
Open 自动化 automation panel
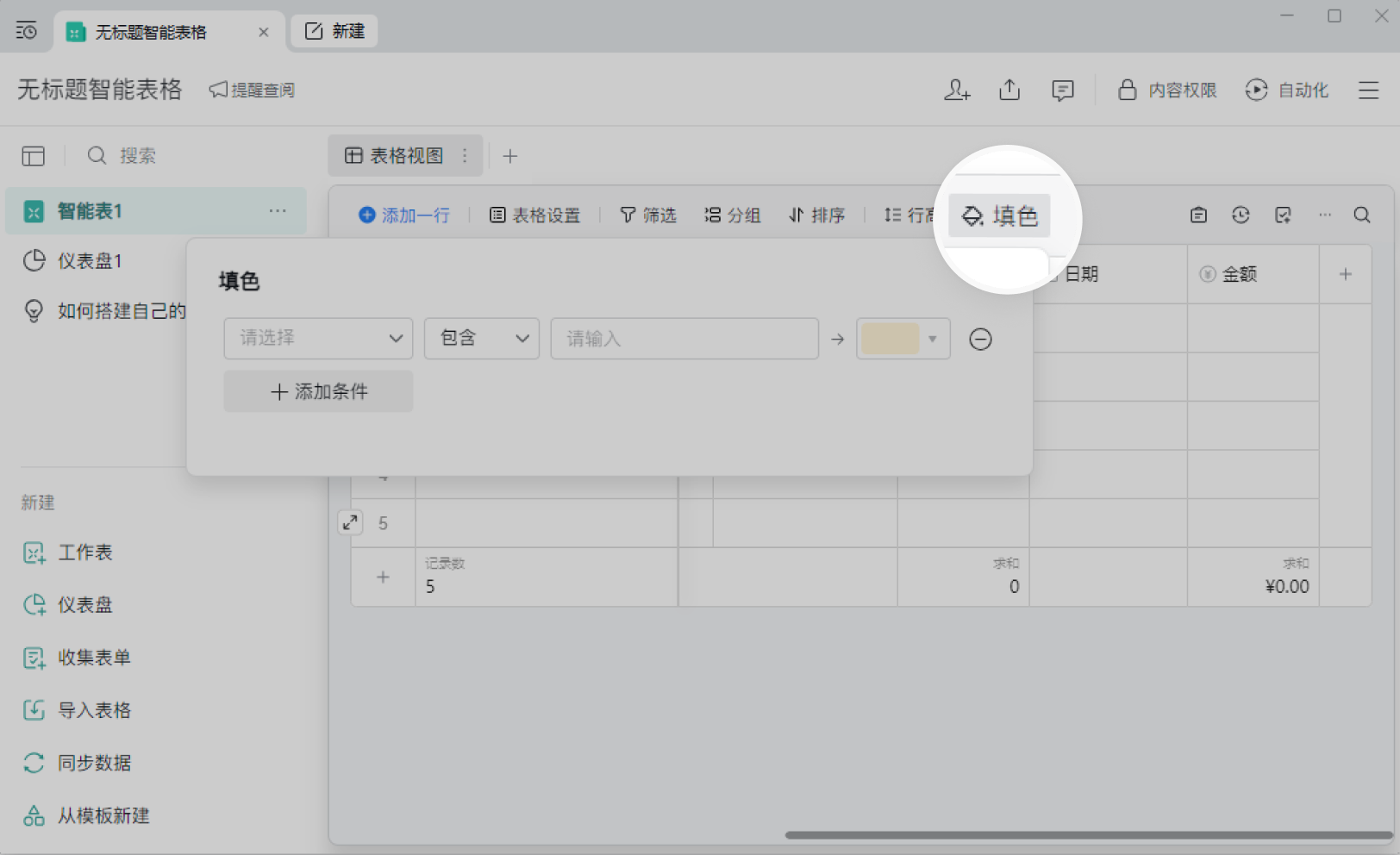[x=1287, y=90]
